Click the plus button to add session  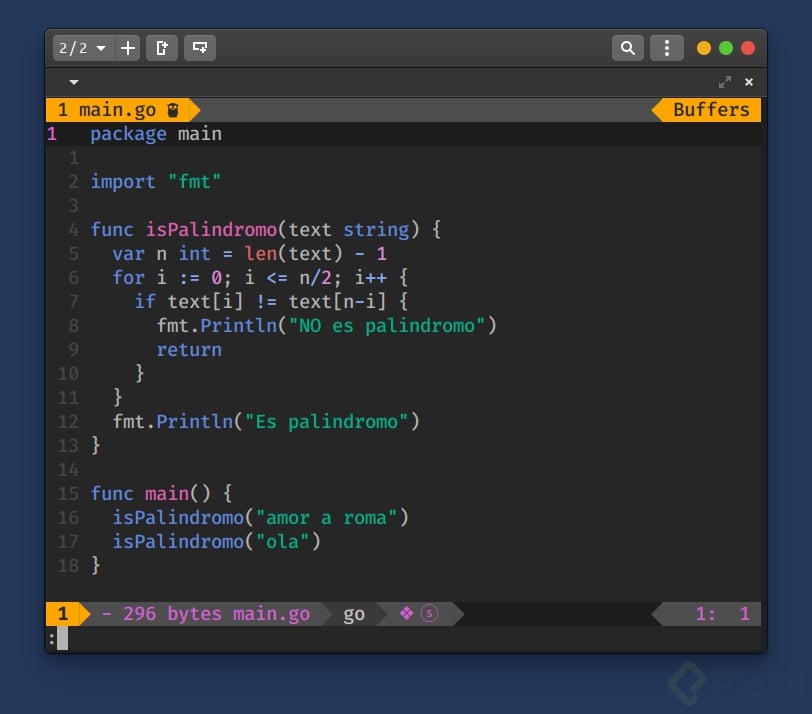[x=128, y=48]
